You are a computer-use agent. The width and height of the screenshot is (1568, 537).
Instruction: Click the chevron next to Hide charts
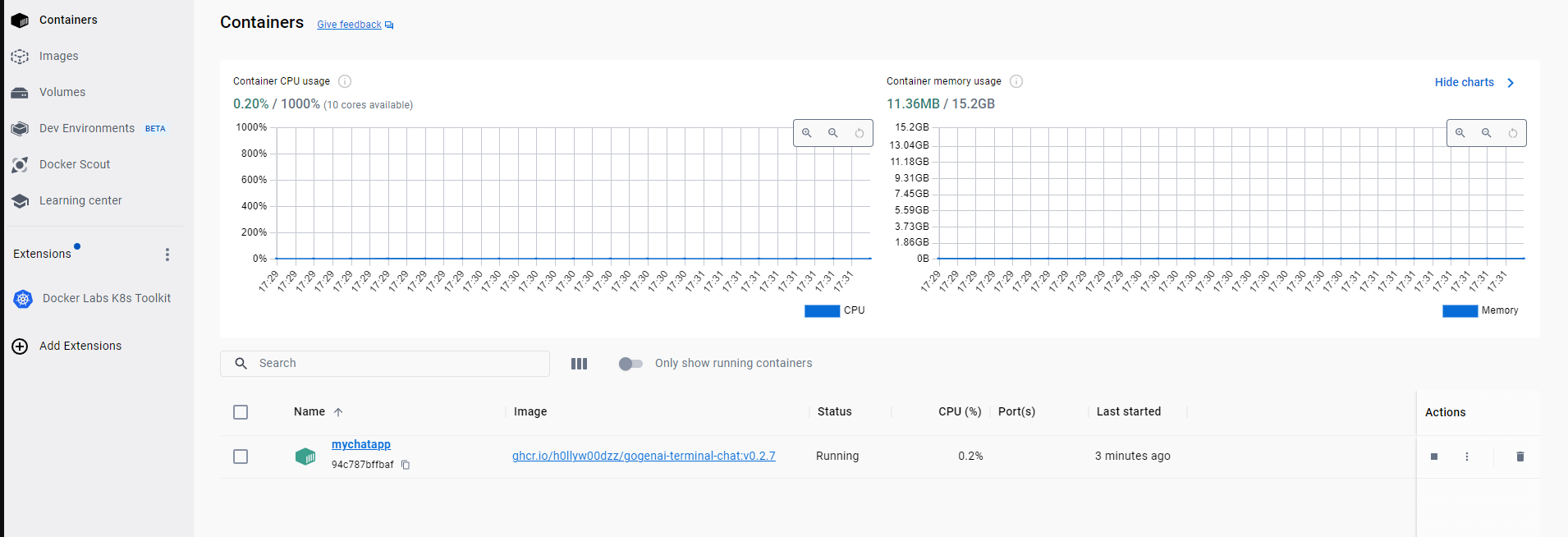[1511, 82]
